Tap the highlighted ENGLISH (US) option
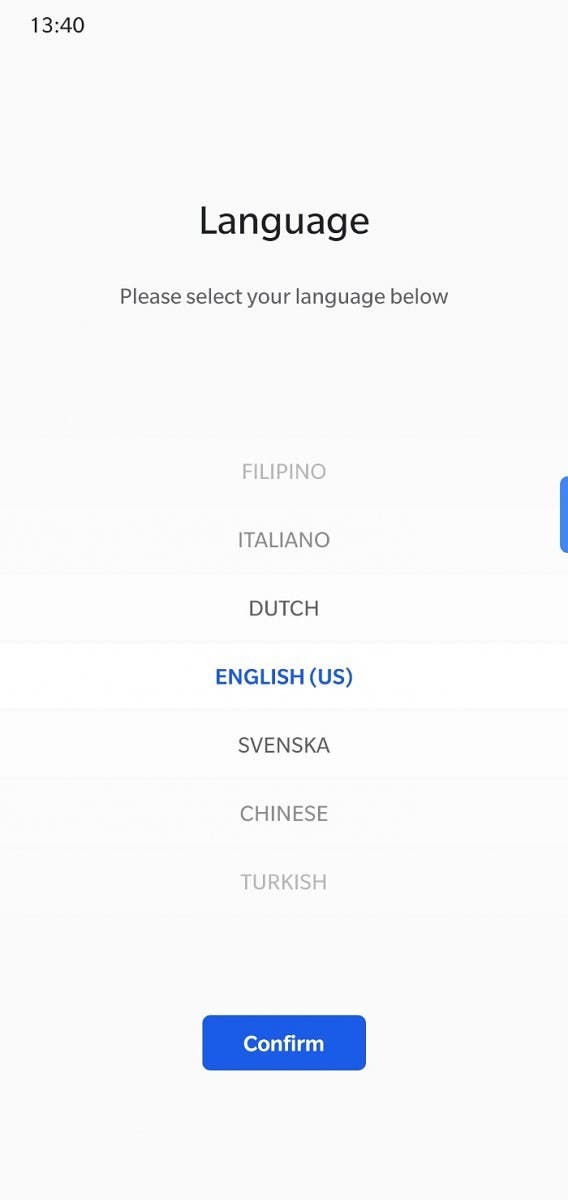568x1200 pixels. pyautogui.click(x=284, y=676)
